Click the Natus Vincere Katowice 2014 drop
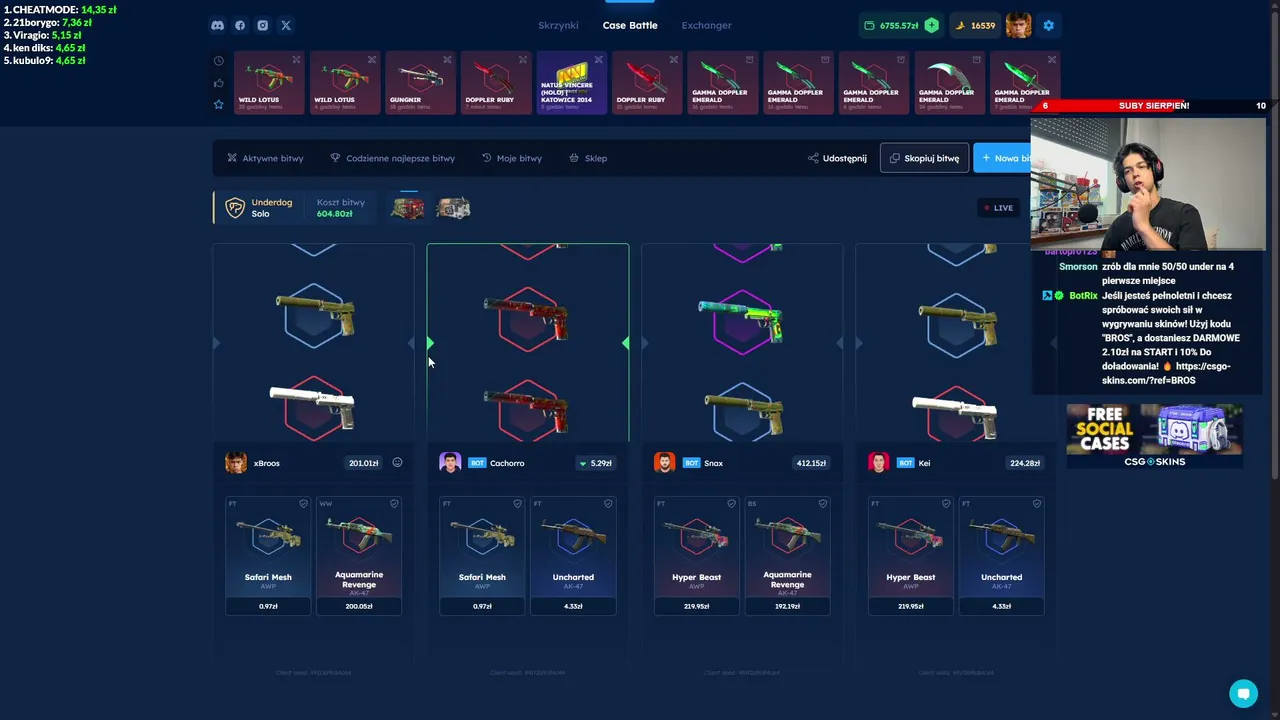This screenshot has height=720, width=1280. click(571, 83)
